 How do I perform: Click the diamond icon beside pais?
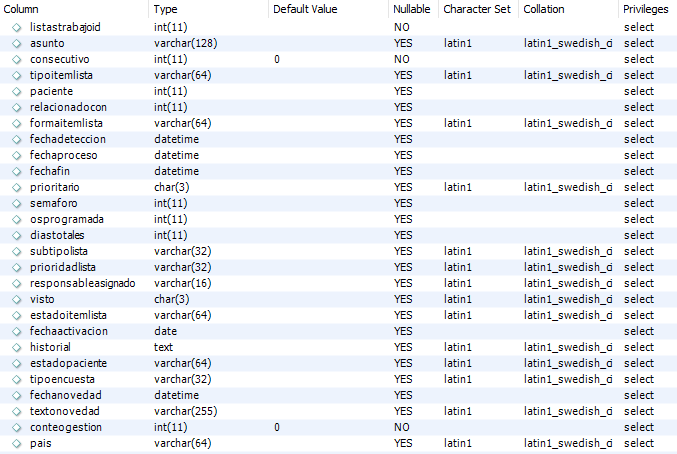click(x=16, y=443)
